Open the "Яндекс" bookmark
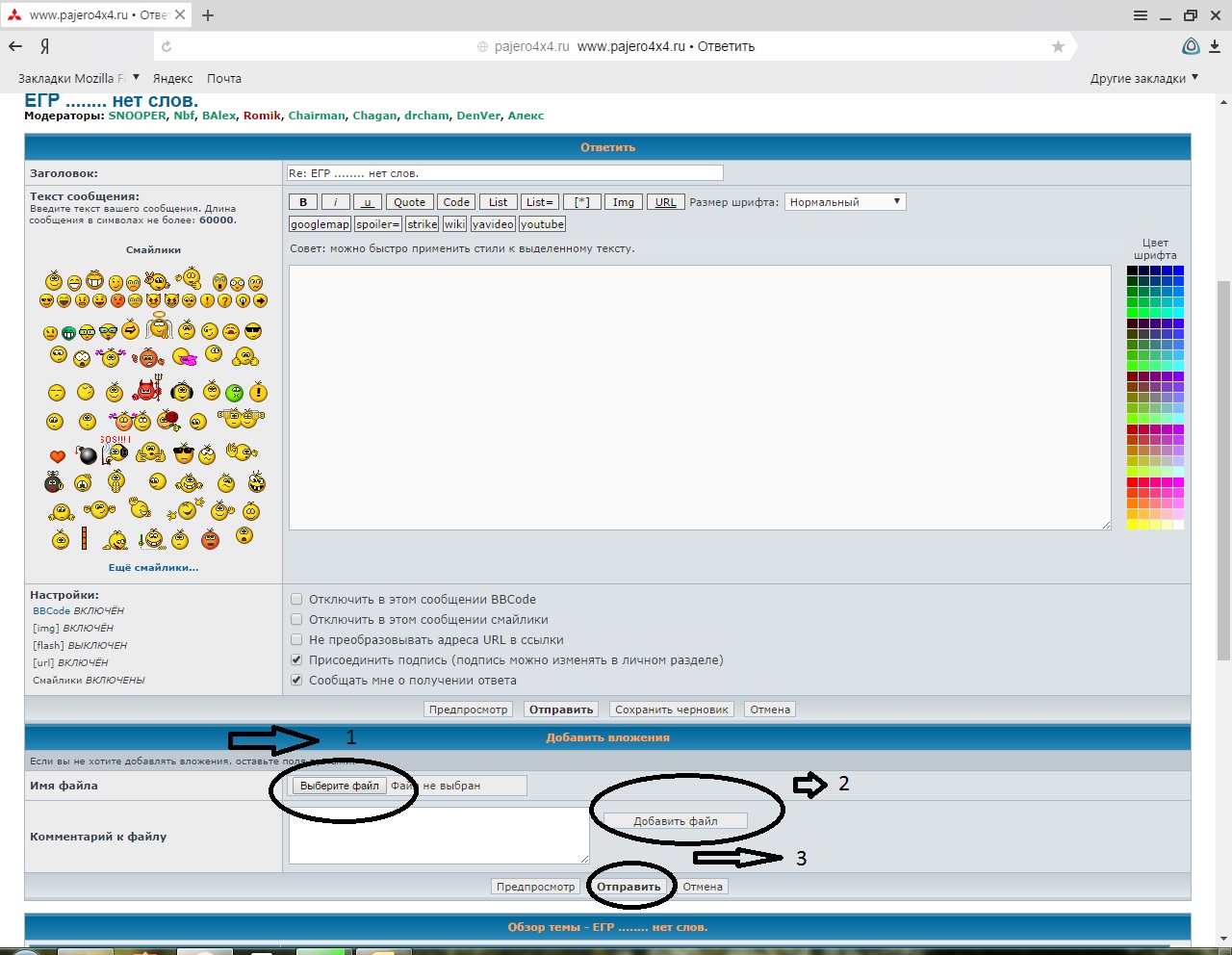 point(173,78)
